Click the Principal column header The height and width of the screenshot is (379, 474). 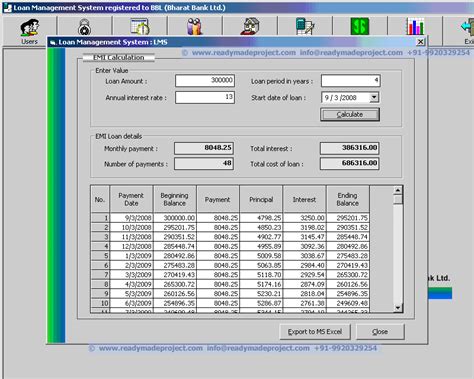pyautogui.click(x=261, y=199)
